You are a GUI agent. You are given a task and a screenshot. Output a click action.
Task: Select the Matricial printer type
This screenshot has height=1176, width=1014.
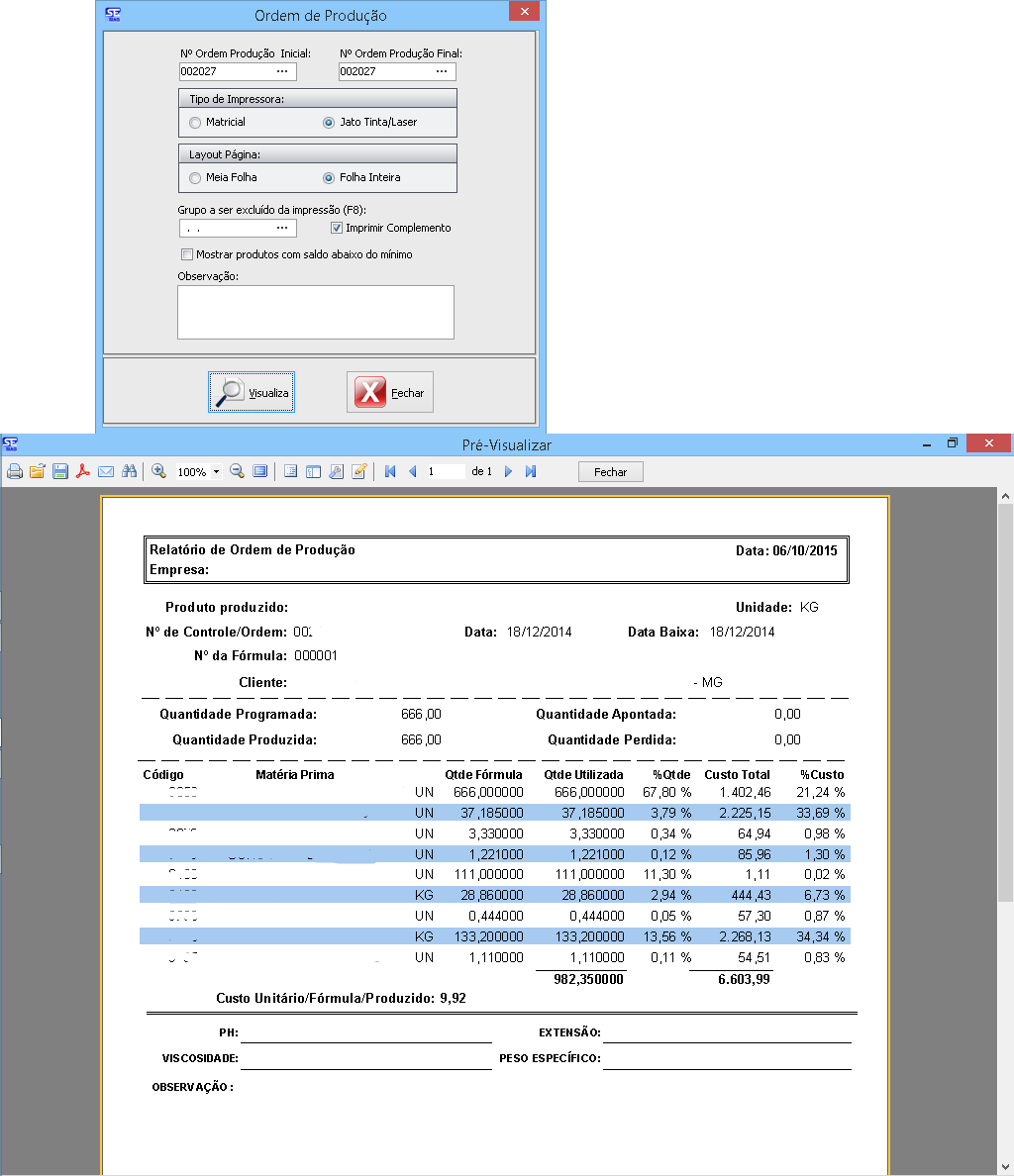(195, 123)
